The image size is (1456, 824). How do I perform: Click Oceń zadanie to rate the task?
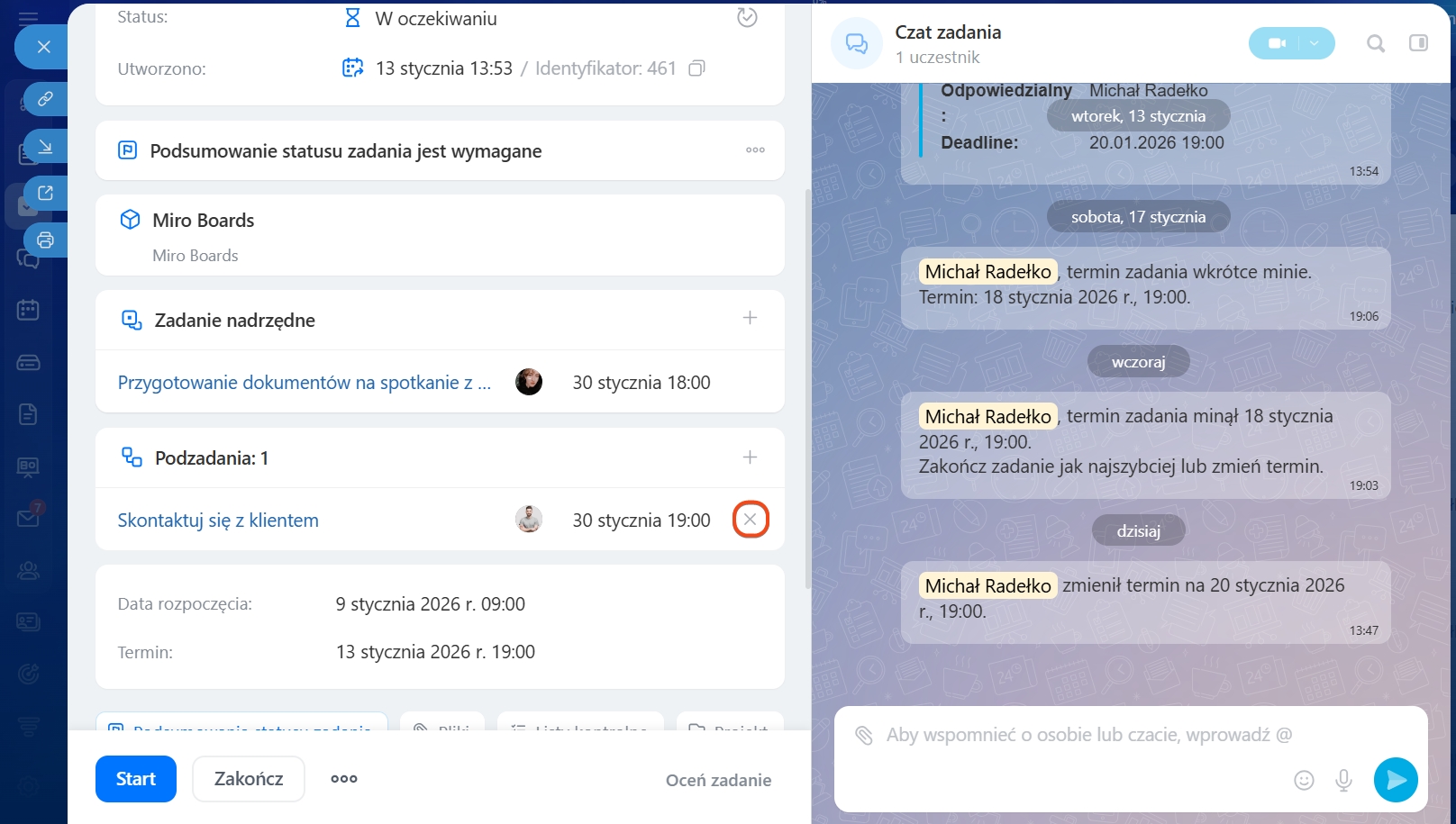pos(718,781)
